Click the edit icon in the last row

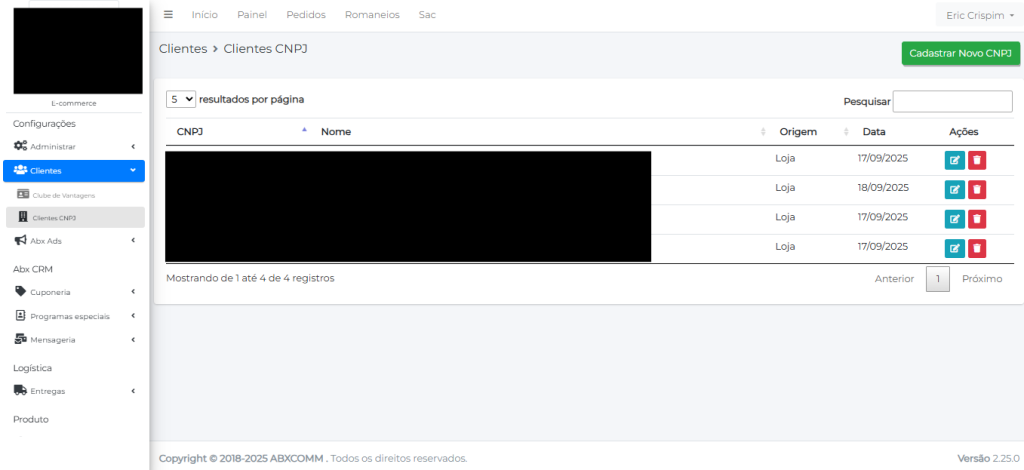click(954, 248)
